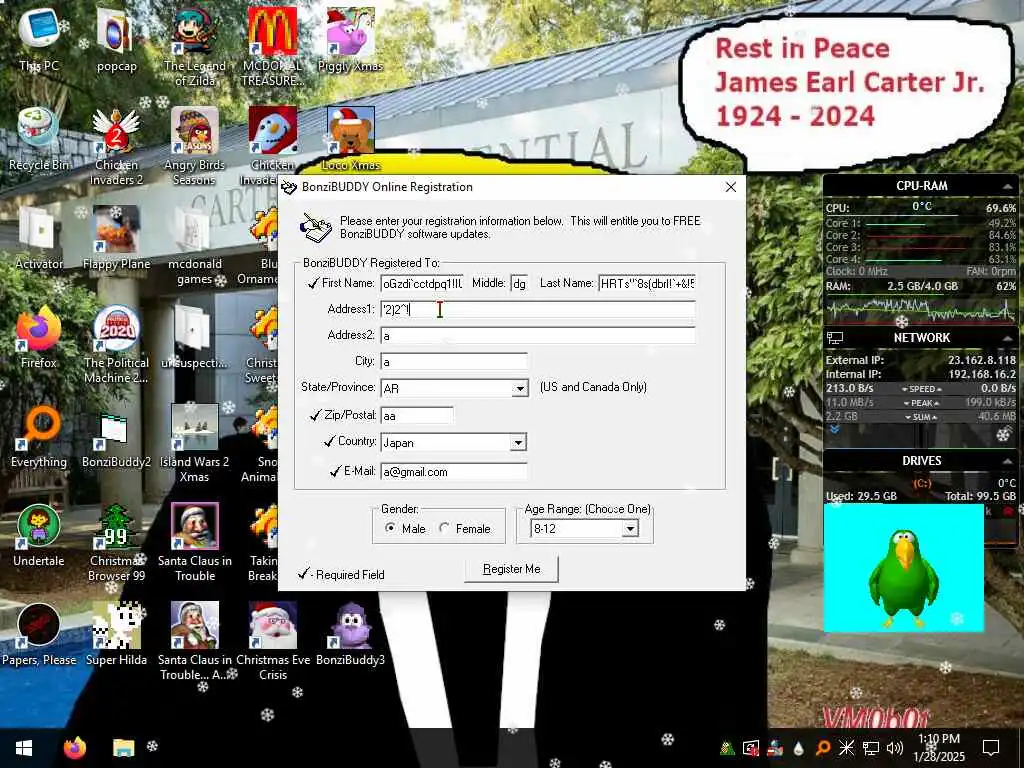Click into the Zip/Postal field
This screenshot has height=768, width=1024.
(417, 415)
